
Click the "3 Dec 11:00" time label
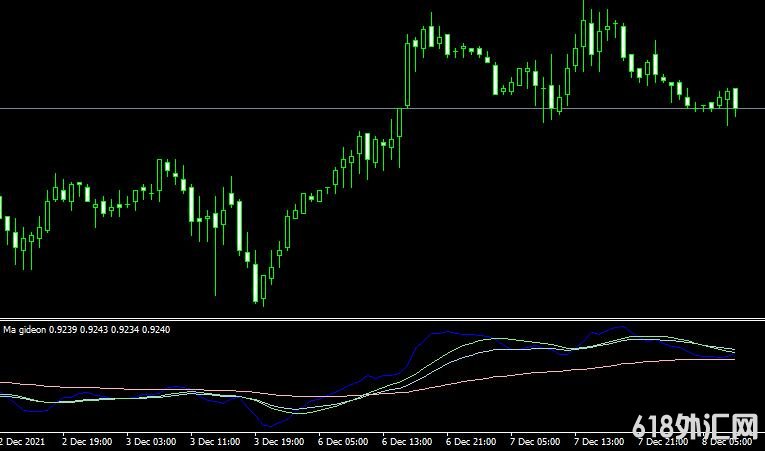(216, 441)
